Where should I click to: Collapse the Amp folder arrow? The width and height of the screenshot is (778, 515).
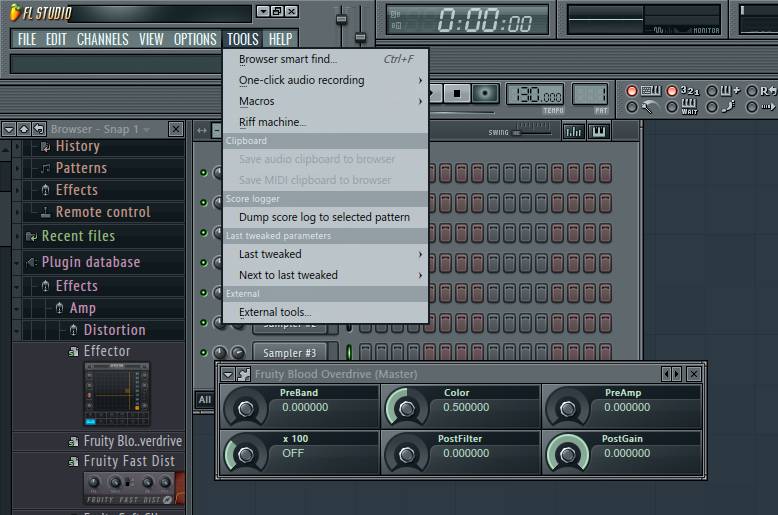coord(17,308)
